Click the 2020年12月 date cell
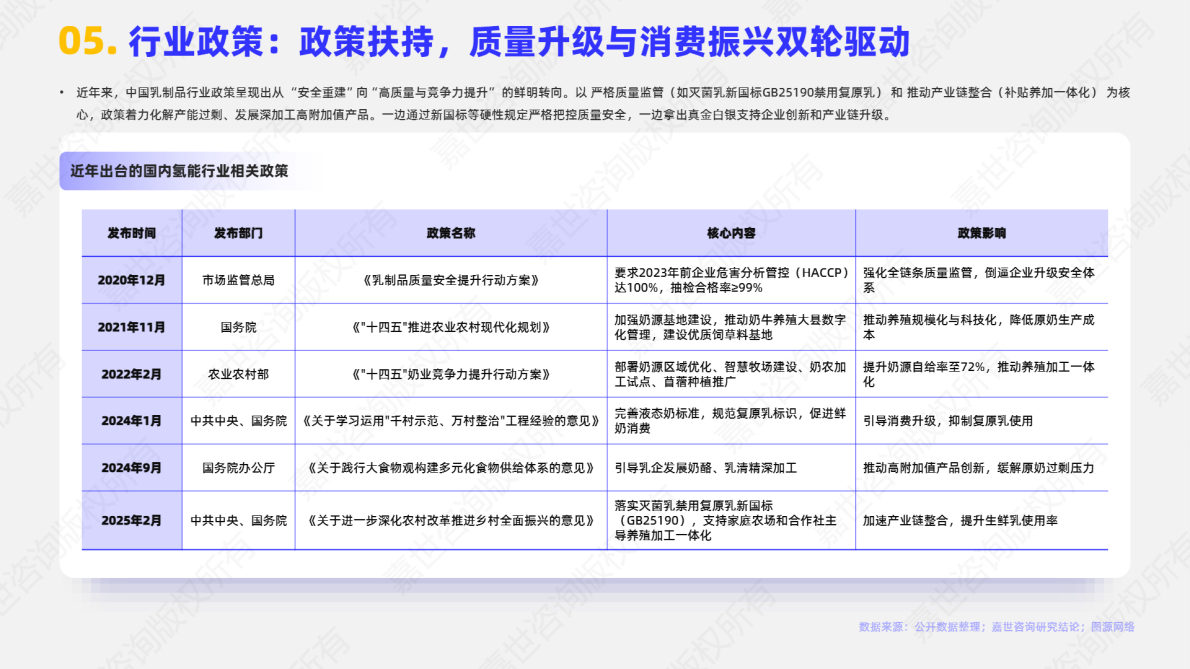The height and width of the screenshot is (669, 1190). click(x=131, y=281)
